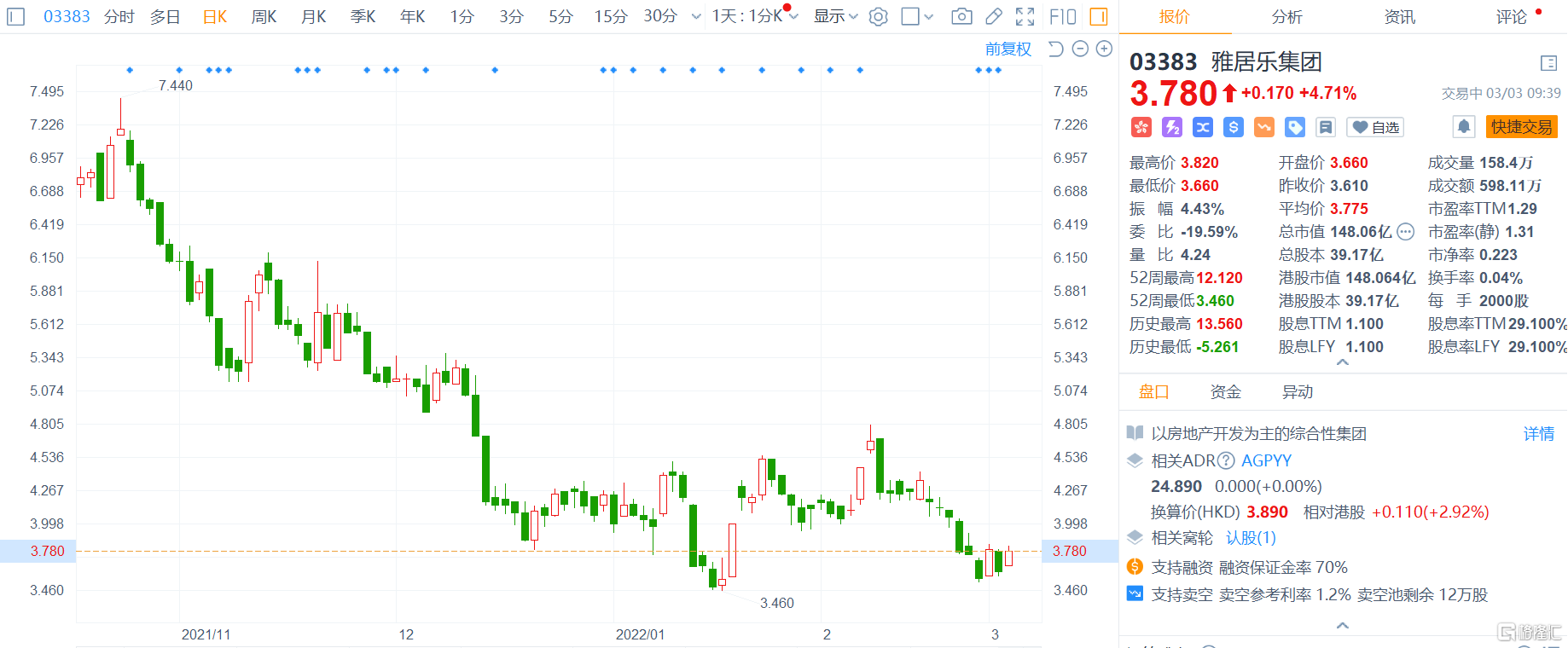Open chart settings gear icon
Image resolution: width=1568 pixels, height=648 pixels.
878,17
